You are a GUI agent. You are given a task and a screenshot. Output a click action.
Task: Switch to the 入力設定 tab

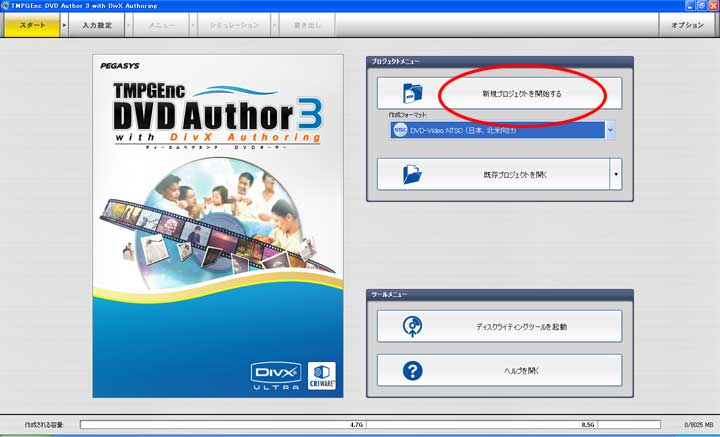point(97,25)
